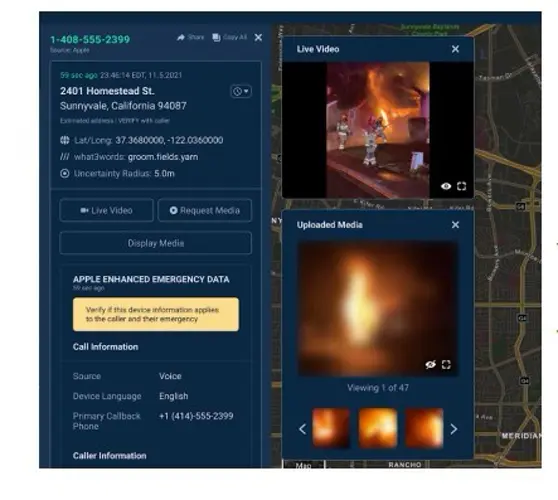
Task: Click the Copy All icon
Action: coord(216,37)
